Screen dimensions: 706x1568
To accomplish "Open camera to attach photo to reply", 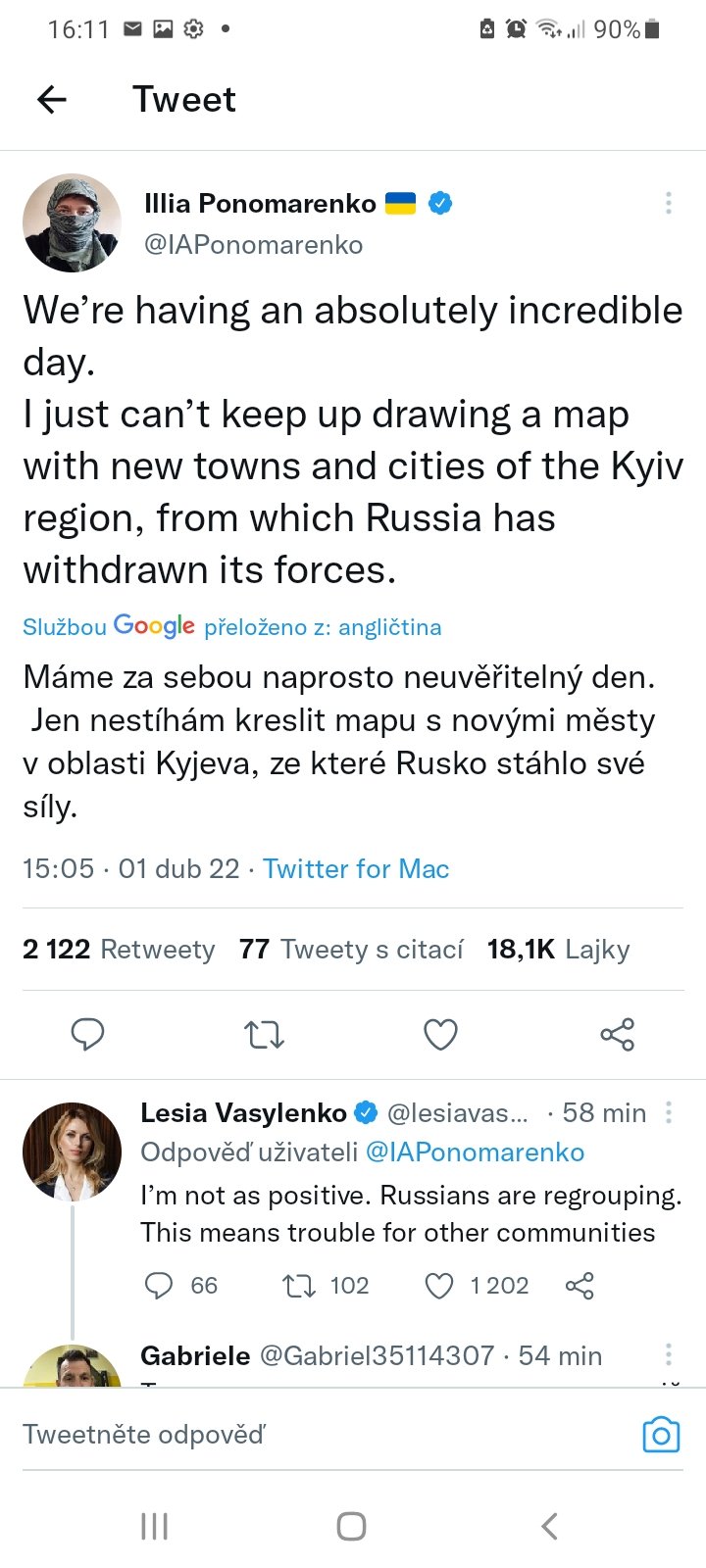I will coord(661,1435).
